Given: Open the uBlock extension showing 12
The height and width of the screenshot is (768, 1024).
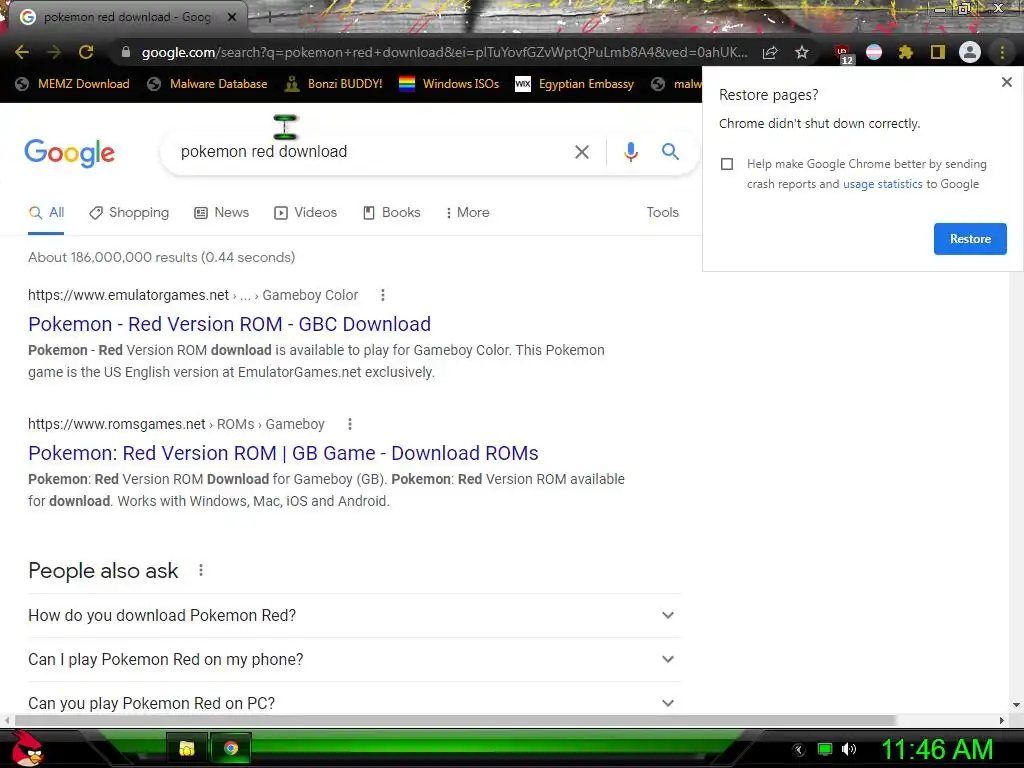Looking at the screenshot, I should point(843,54).
